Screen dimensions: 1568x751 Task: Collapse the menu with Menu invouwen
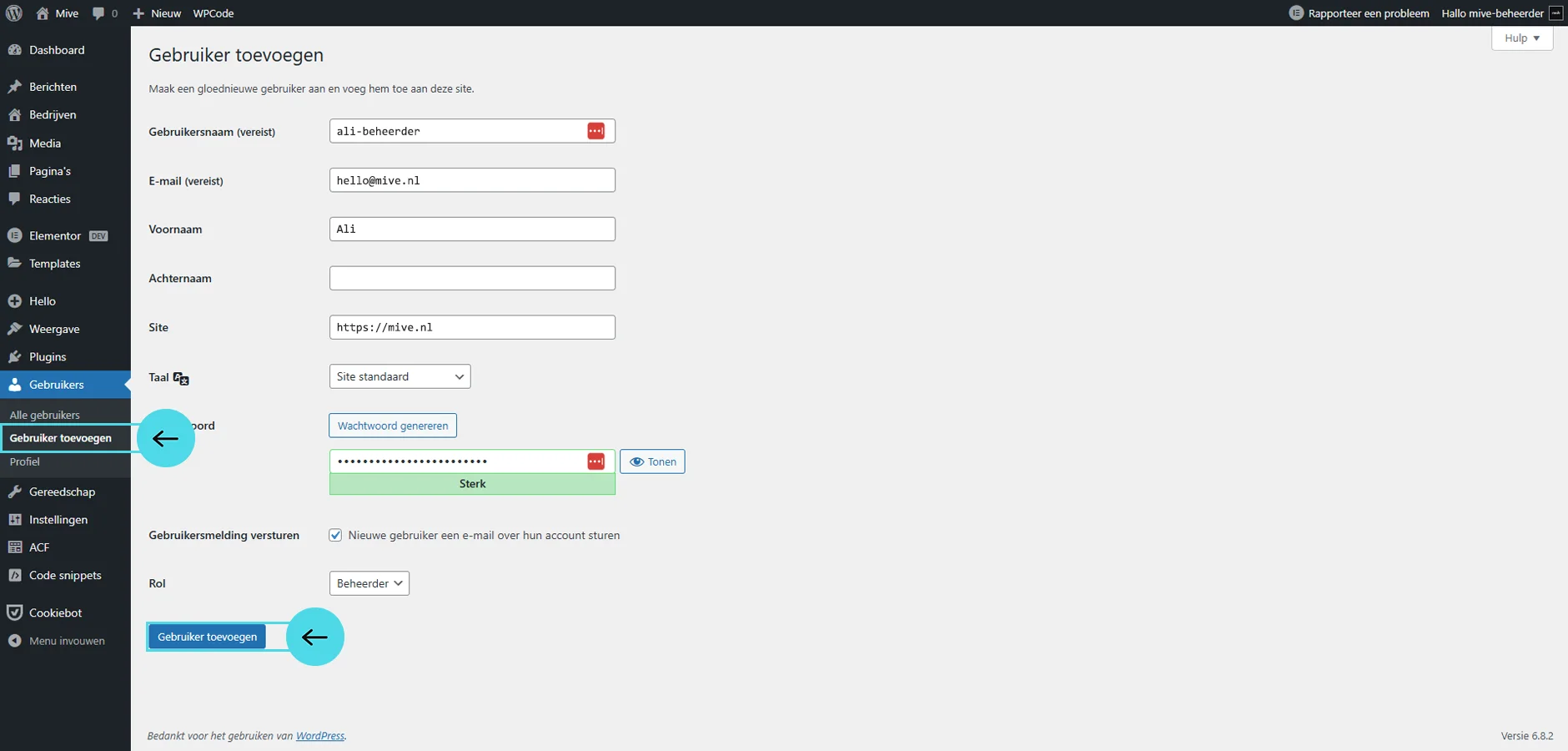click(66, 641)
